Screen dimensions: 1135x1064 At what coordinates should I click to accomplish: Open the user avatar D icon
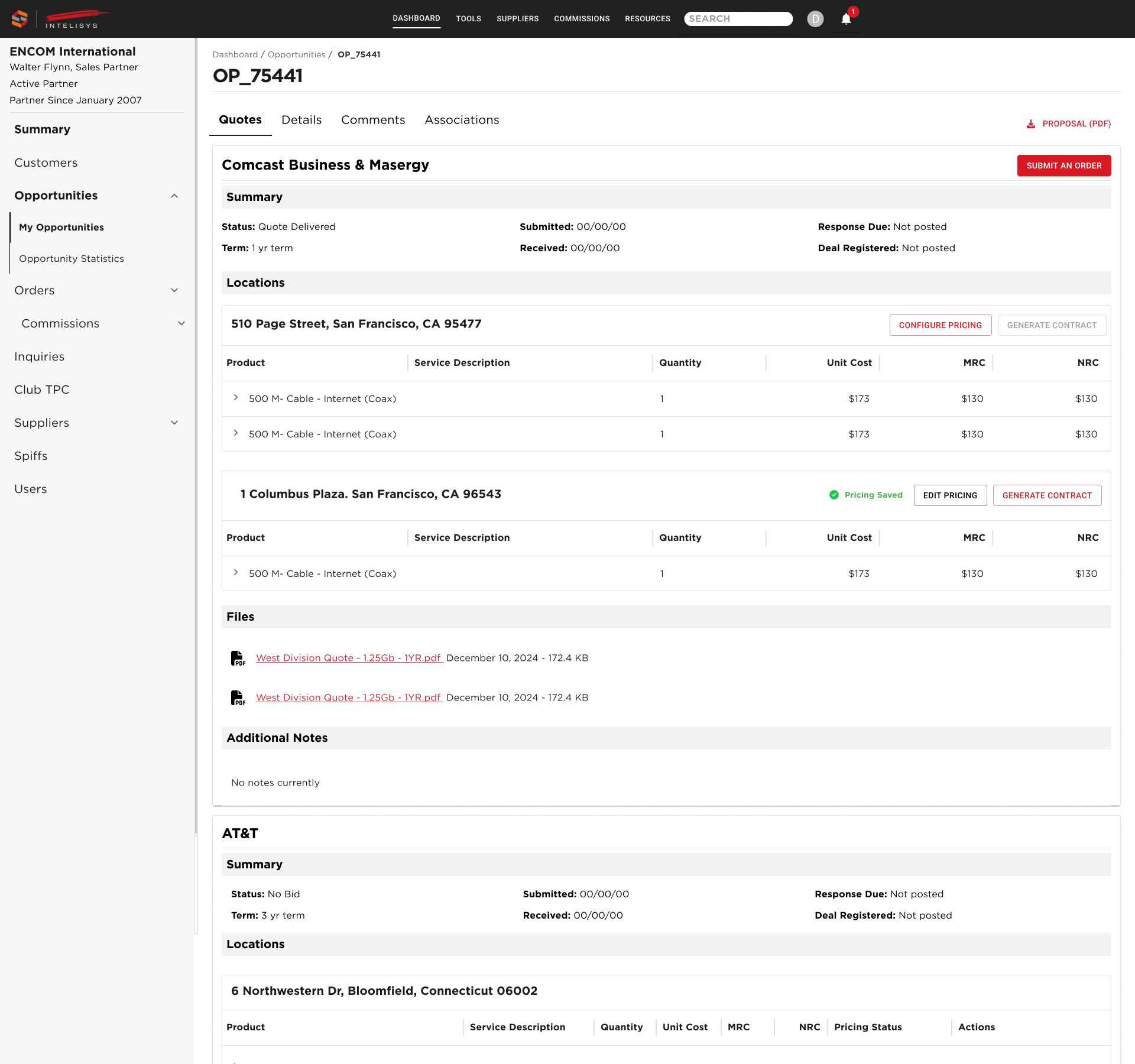pyautogui.click(x=815, y=19)
